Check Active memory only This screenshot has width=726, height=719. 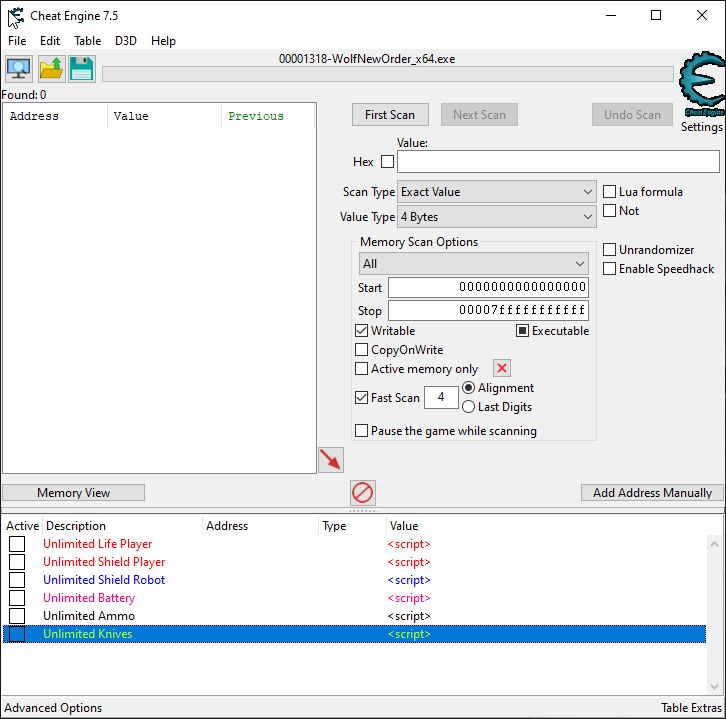[x=361, y=369]
